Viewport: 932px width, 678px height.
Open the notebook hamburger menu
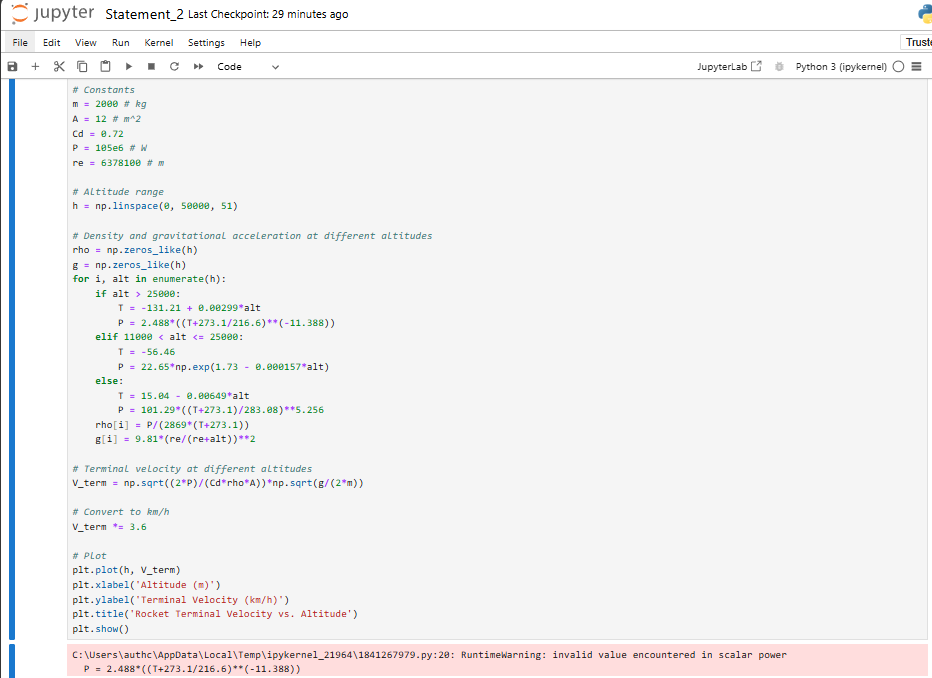coord(916,66)
